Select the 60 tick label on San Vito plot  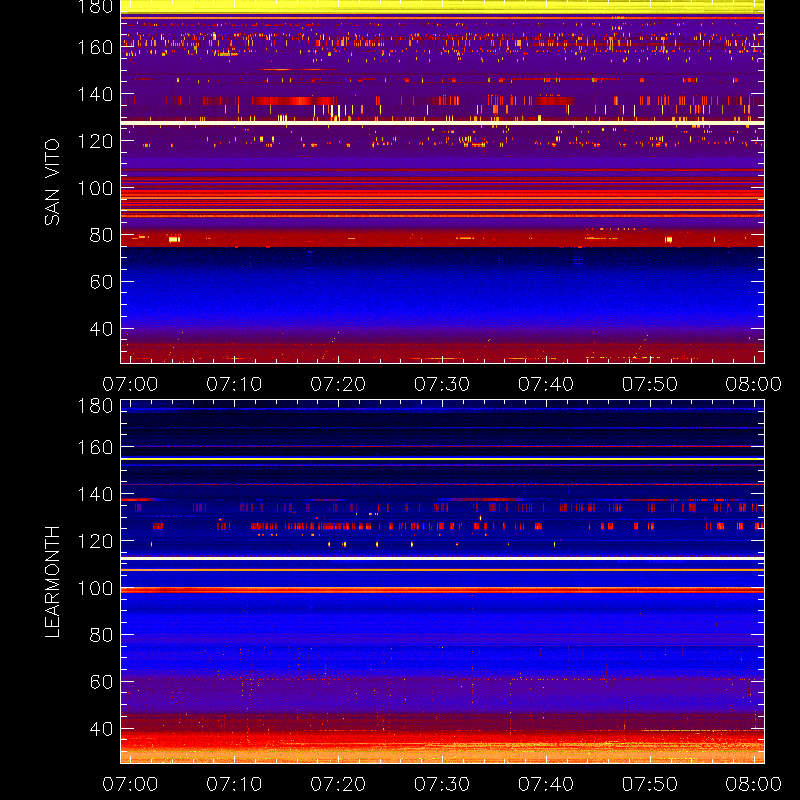101,282
